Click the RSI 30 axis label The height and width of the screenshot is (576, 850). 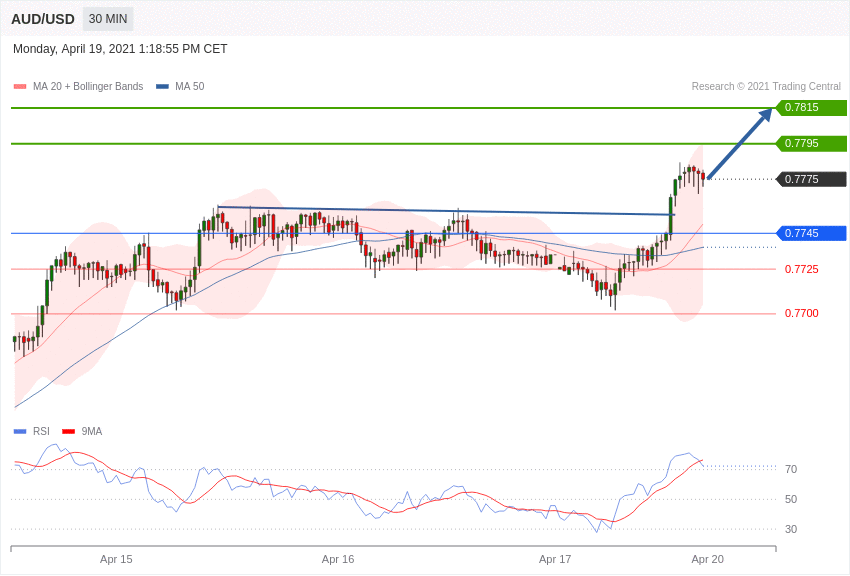coord(791,529)
